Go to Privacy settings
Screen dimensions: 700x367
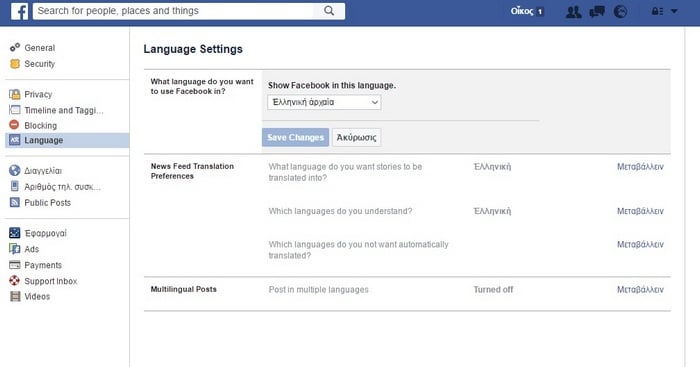pyautogui.click(x=38, y=94)
